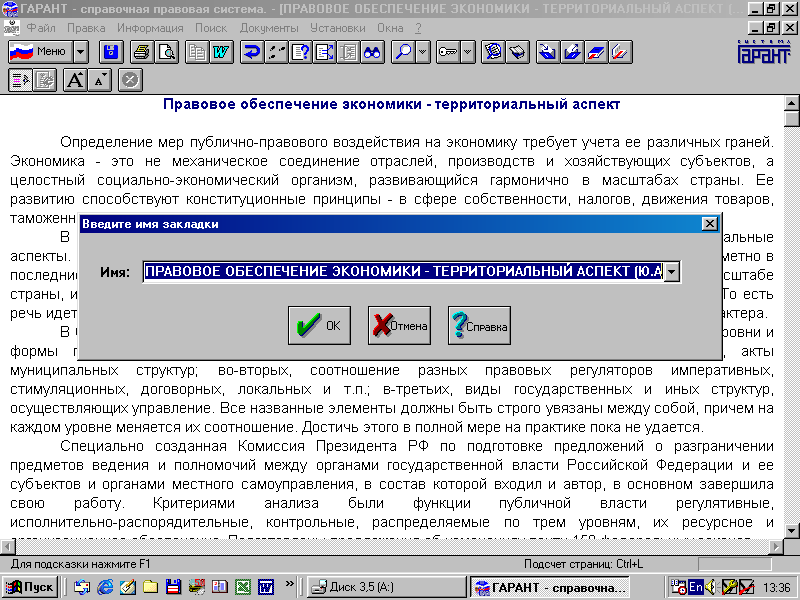Open the Установки menu
Image resolution: width=800 pixels, height=600 pixels.
point(338,28)
